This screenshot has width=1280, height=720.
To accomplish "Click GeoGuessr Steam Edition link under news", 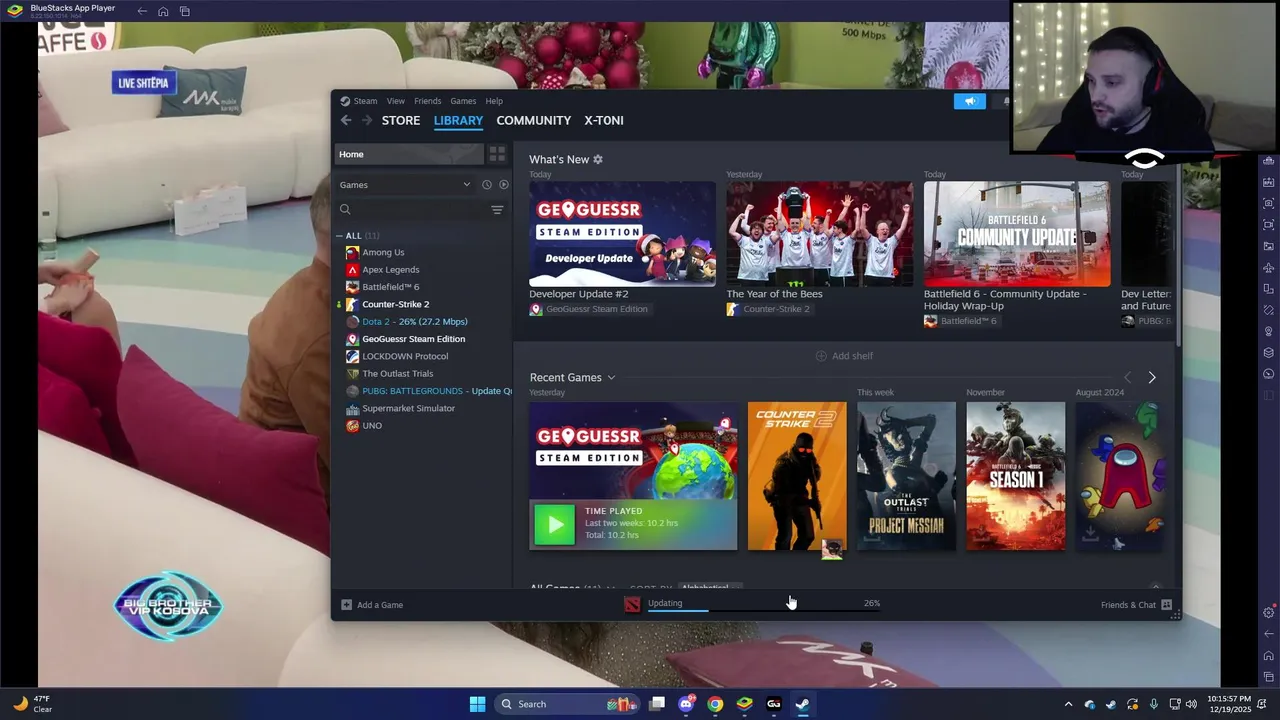I will pos(597,309).
